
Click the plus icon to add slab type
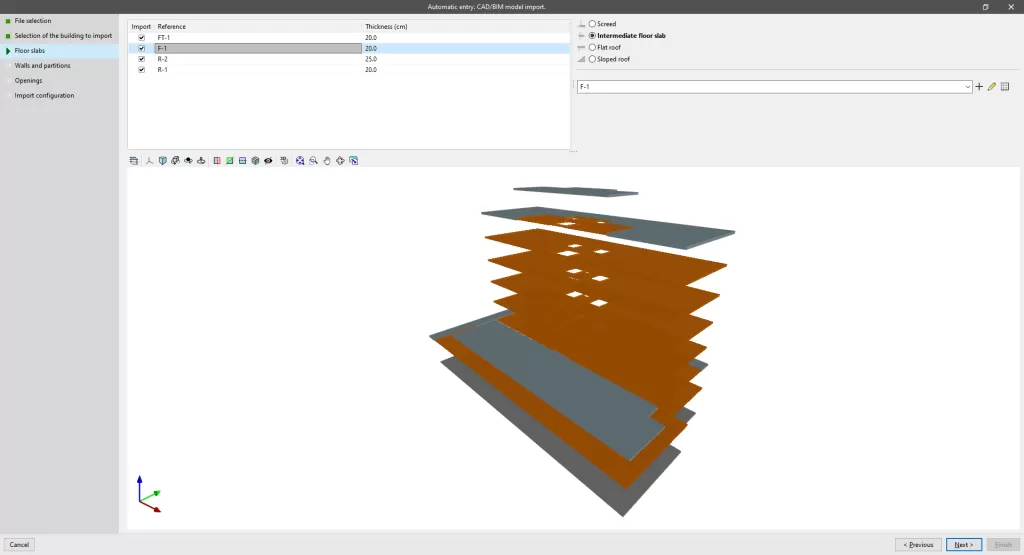pyautogui.click(x=979, y=87)
